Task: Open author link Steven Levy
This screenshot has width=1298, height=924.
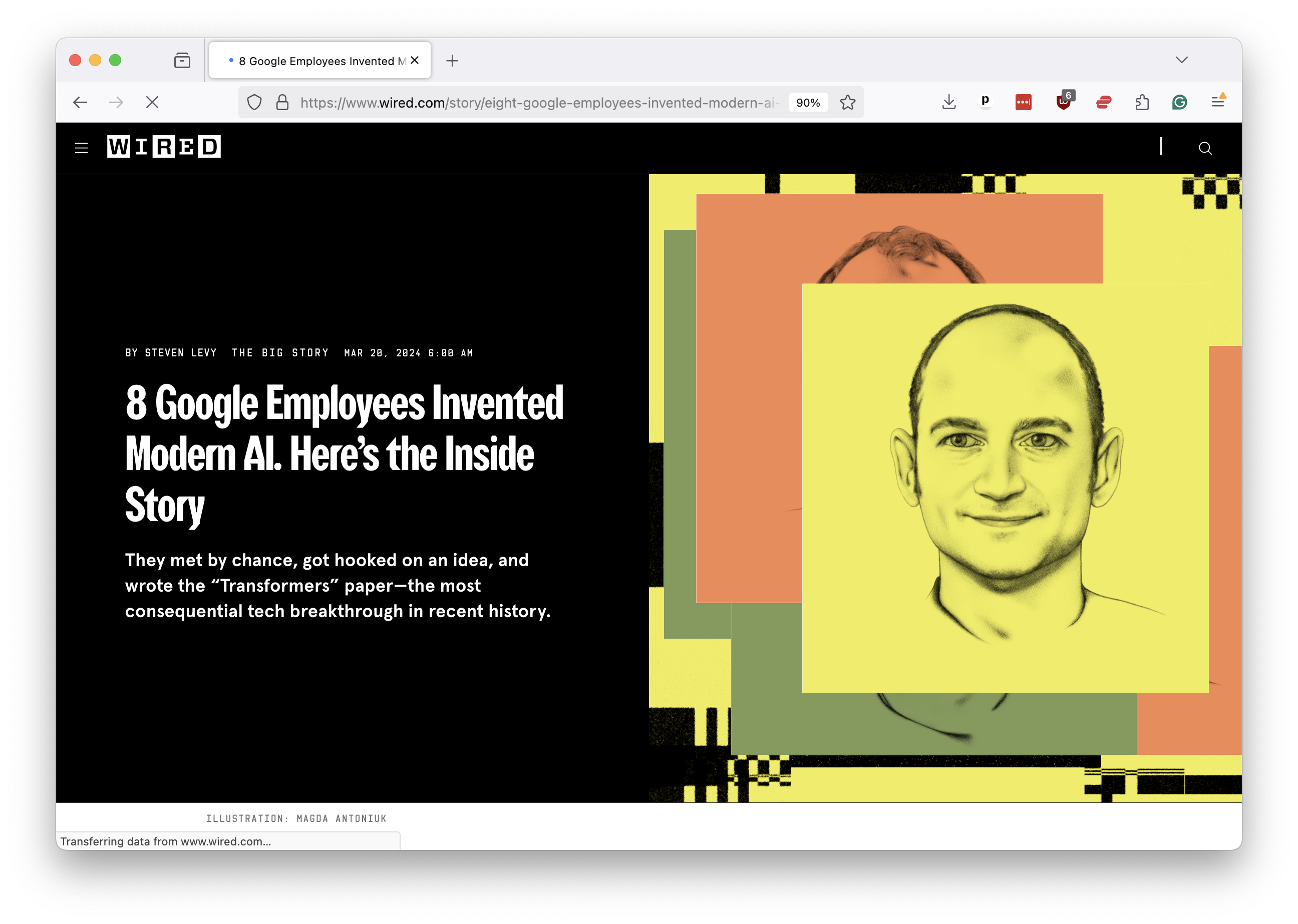Action: tap(181, 353)
